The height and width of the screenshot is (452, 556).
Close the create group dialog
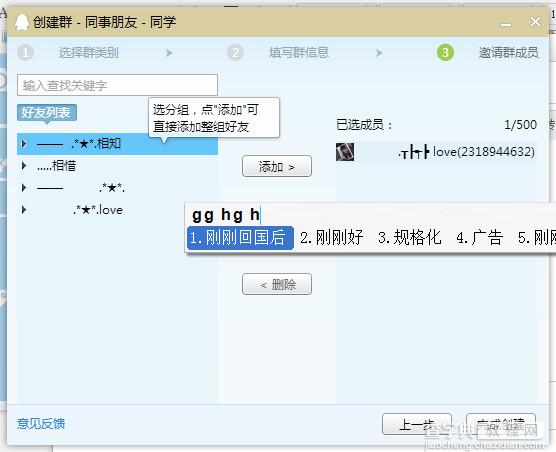pos(535,22)
